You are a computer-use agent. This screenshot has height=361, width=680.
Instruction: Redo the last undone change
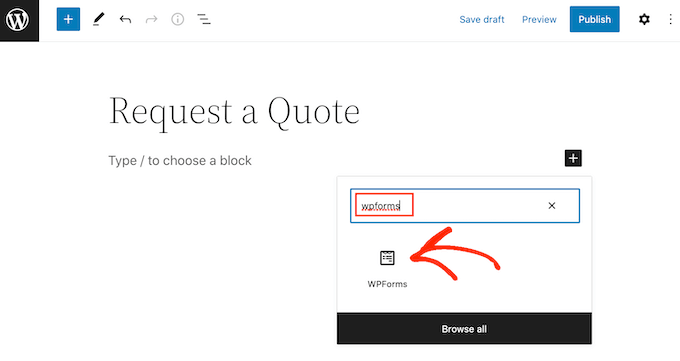(151, 20)
